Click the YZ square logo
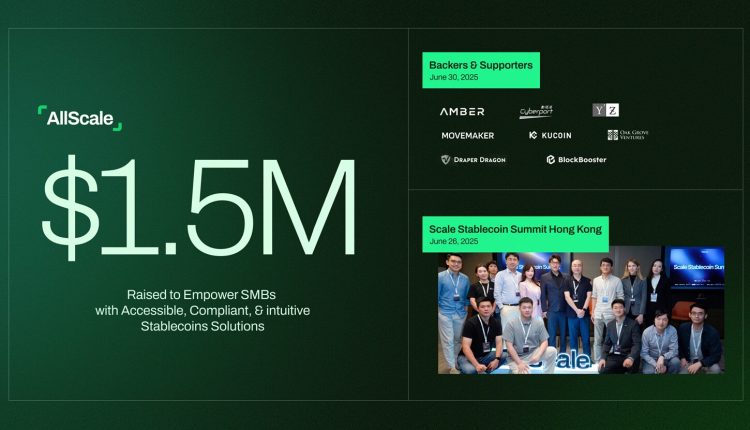 coord(606,110)
